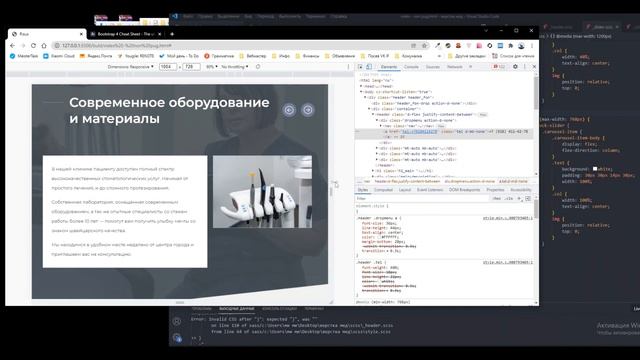Viewport: 640px width, 360px height.
Task: Go to previous slide with left arrow
Action: click(x=289, y=110)
